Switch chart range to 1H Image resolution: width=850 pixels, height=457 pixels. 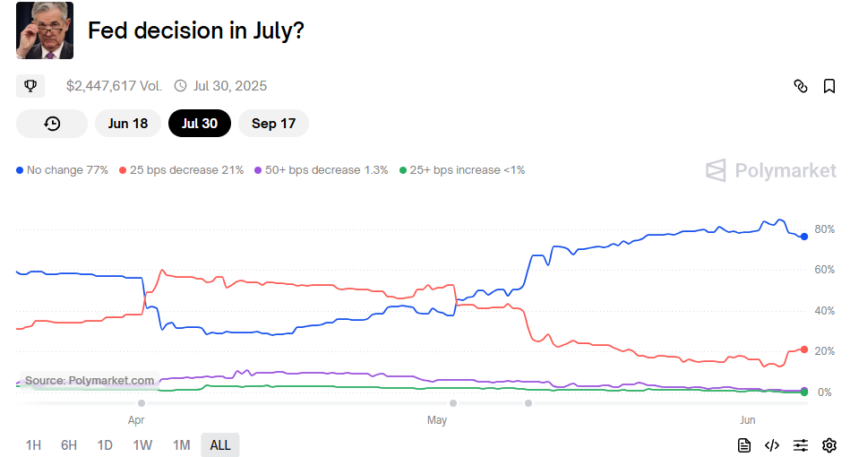pyautogui.click(x=34, y=446)
